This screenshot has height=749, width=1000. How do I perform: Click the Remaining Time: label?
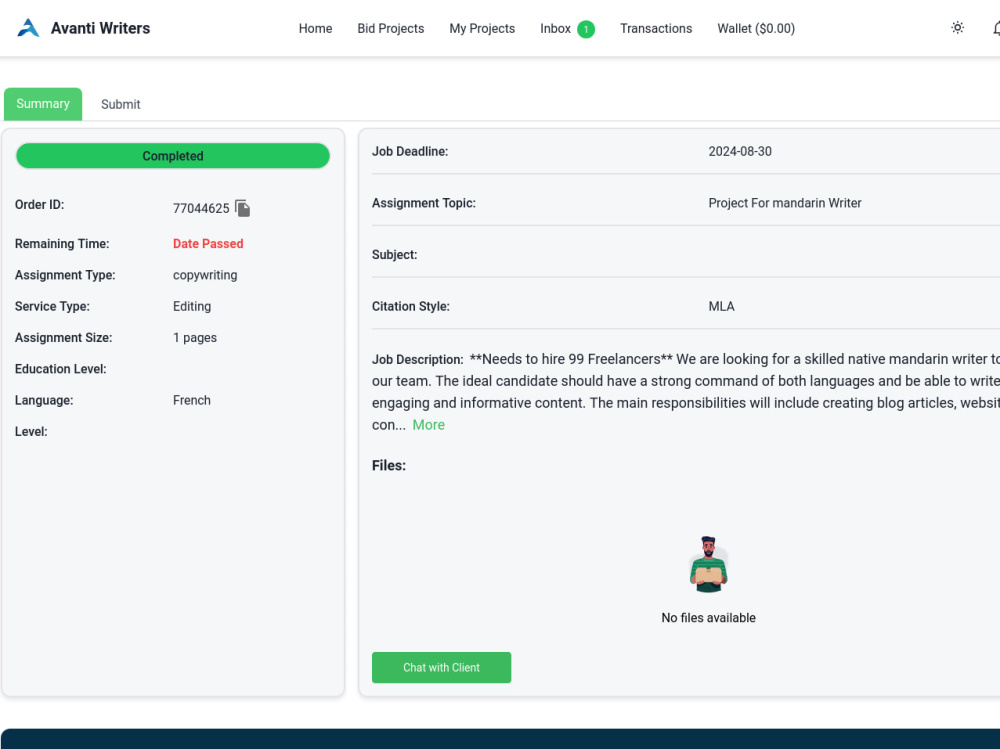tap(62, 244)
